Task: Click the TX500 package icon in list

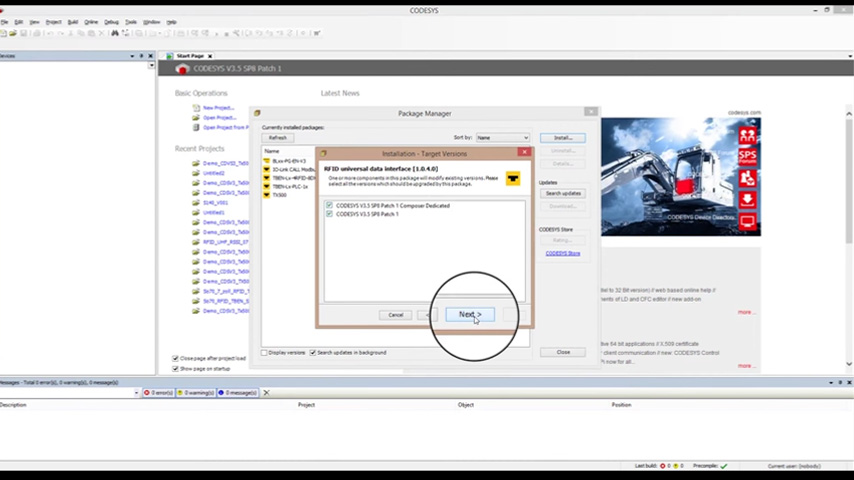Action: 267,195
